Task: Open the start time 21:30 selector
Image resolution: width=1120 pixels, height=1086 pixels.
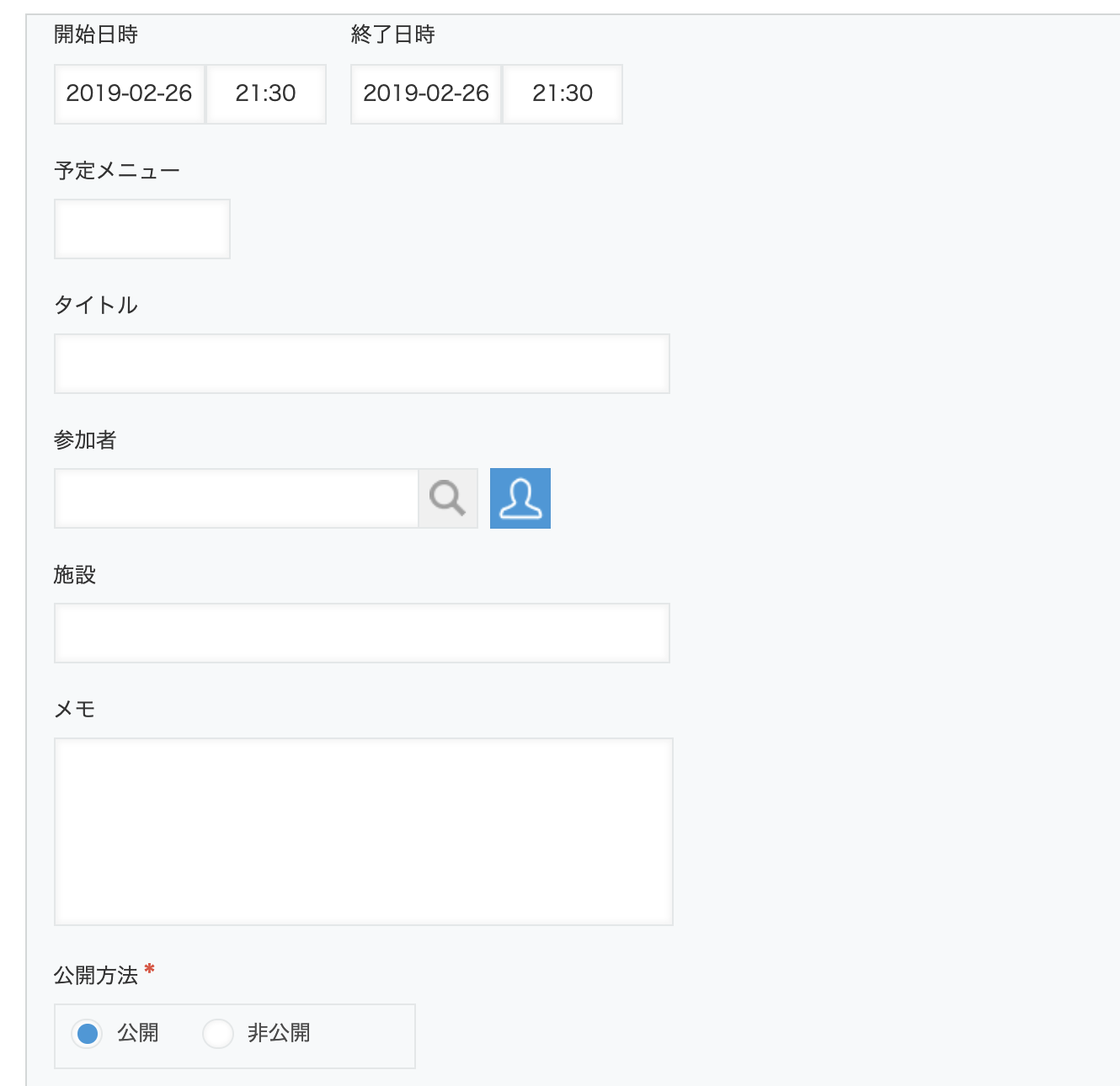Action: pyautogui.click(x=266, y=94)
